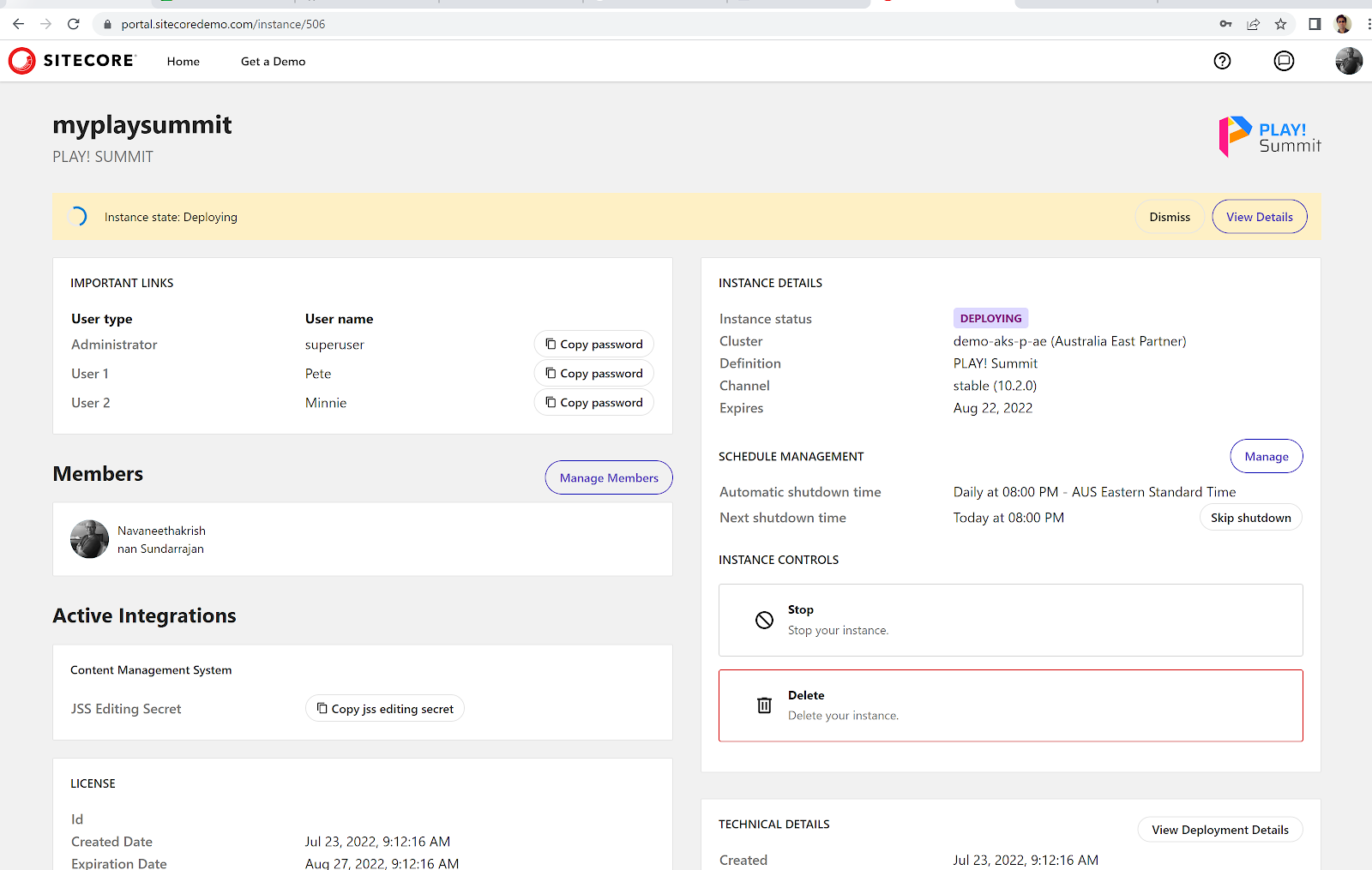This screenshot has width=1372, height=870.
Task: Dismiss the instance state banner
Action: click(1170, 217)
